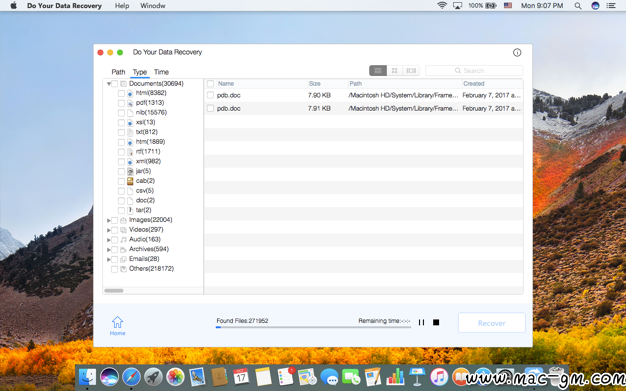Collapse the Documents category
626x391 pixels.
pyautogui.click(x=109, y=84)
